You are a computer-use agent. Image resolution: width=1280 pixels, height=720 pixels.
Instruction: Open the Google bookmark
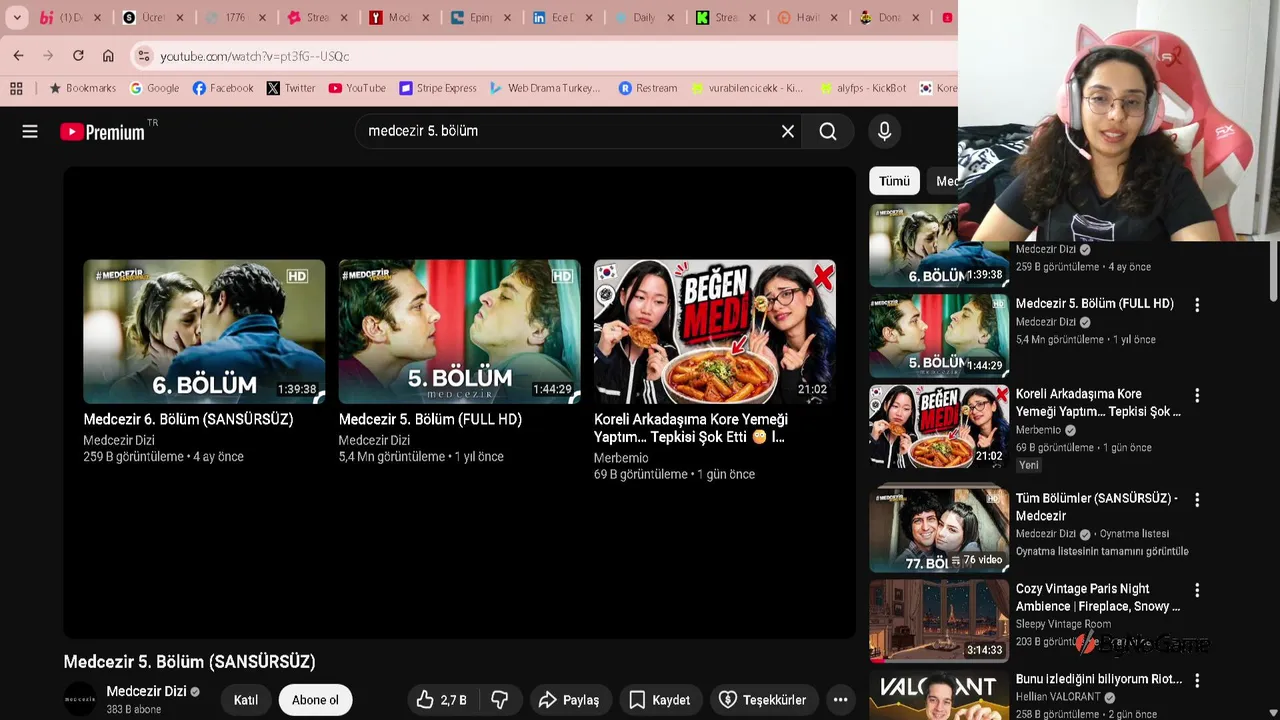pyautogui.click(x=155, y=88)
